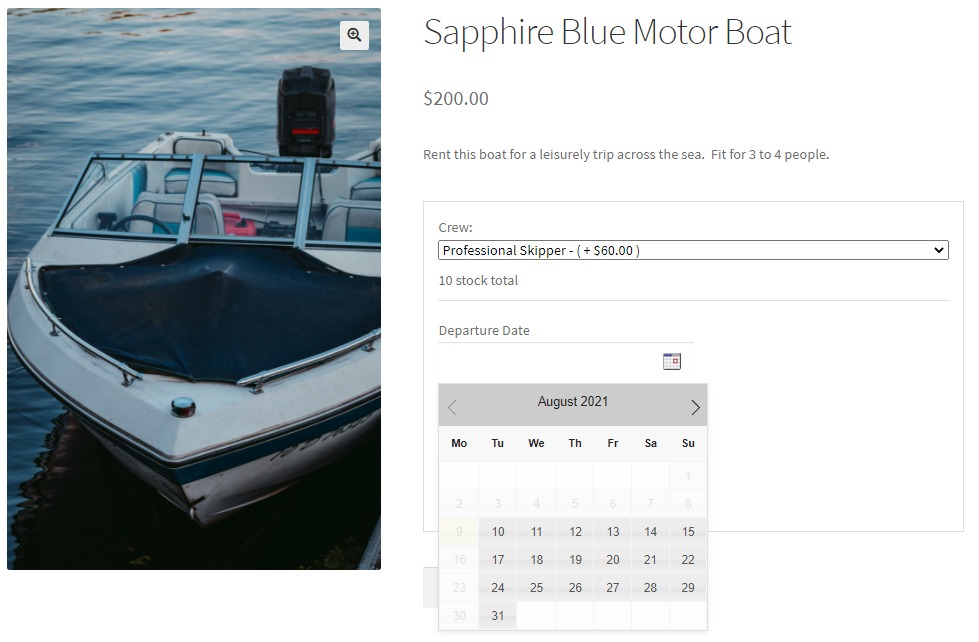The width and height of the screenshot is (979, 642).
Task: Pick August 26 in the calendar
Action: (x=575, y=588)
